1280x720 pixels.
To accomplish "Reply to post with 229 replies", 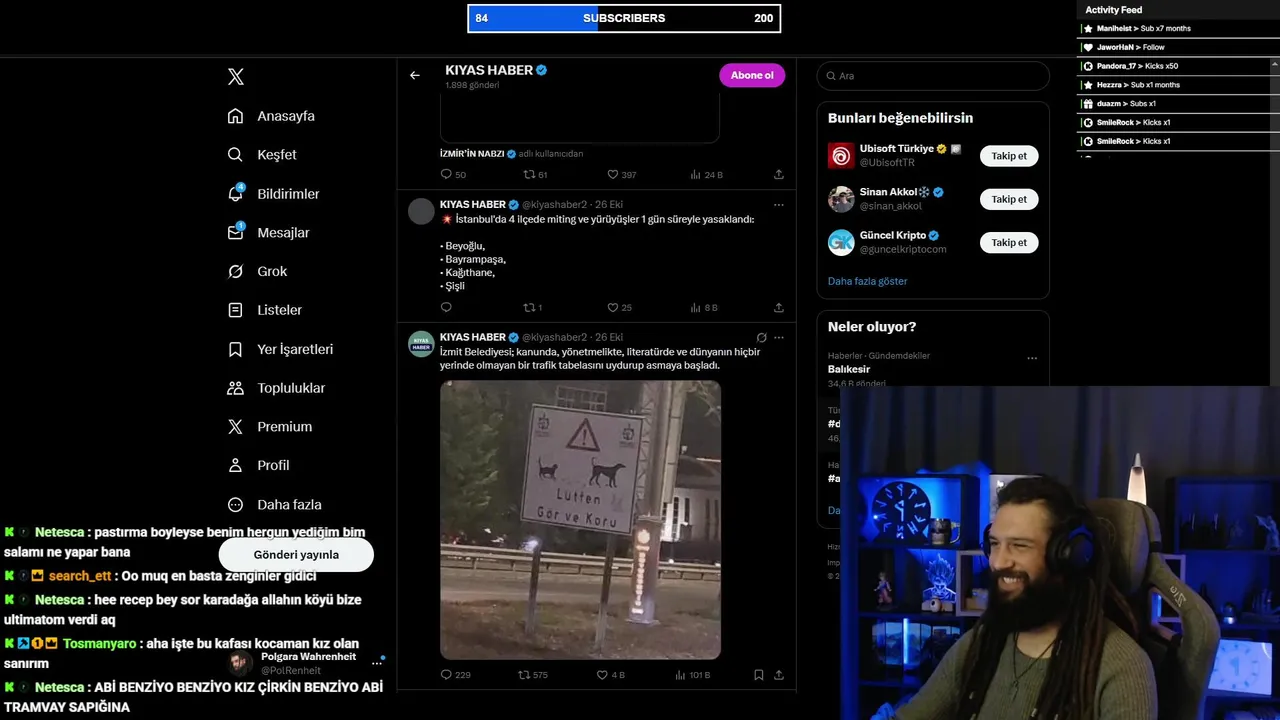I will pyautogui.click(x=455, y=675).
